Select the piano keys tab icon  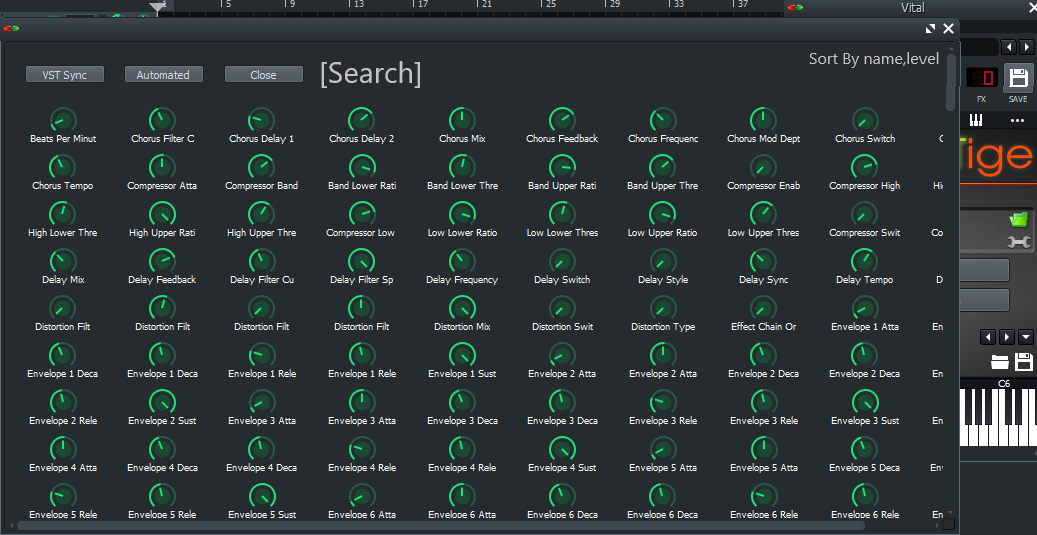click(x=977, y=121)
